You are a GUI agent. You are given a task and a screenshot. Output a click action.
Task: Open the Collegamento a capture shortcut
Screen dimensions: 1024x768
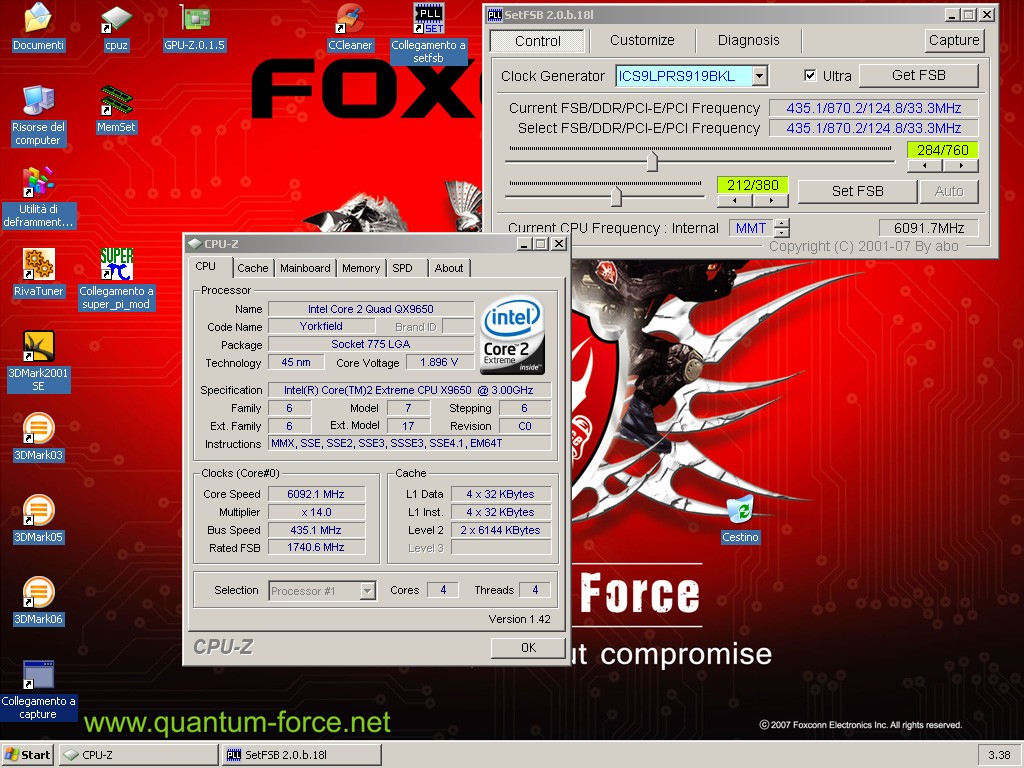click(x=38, y=675)
